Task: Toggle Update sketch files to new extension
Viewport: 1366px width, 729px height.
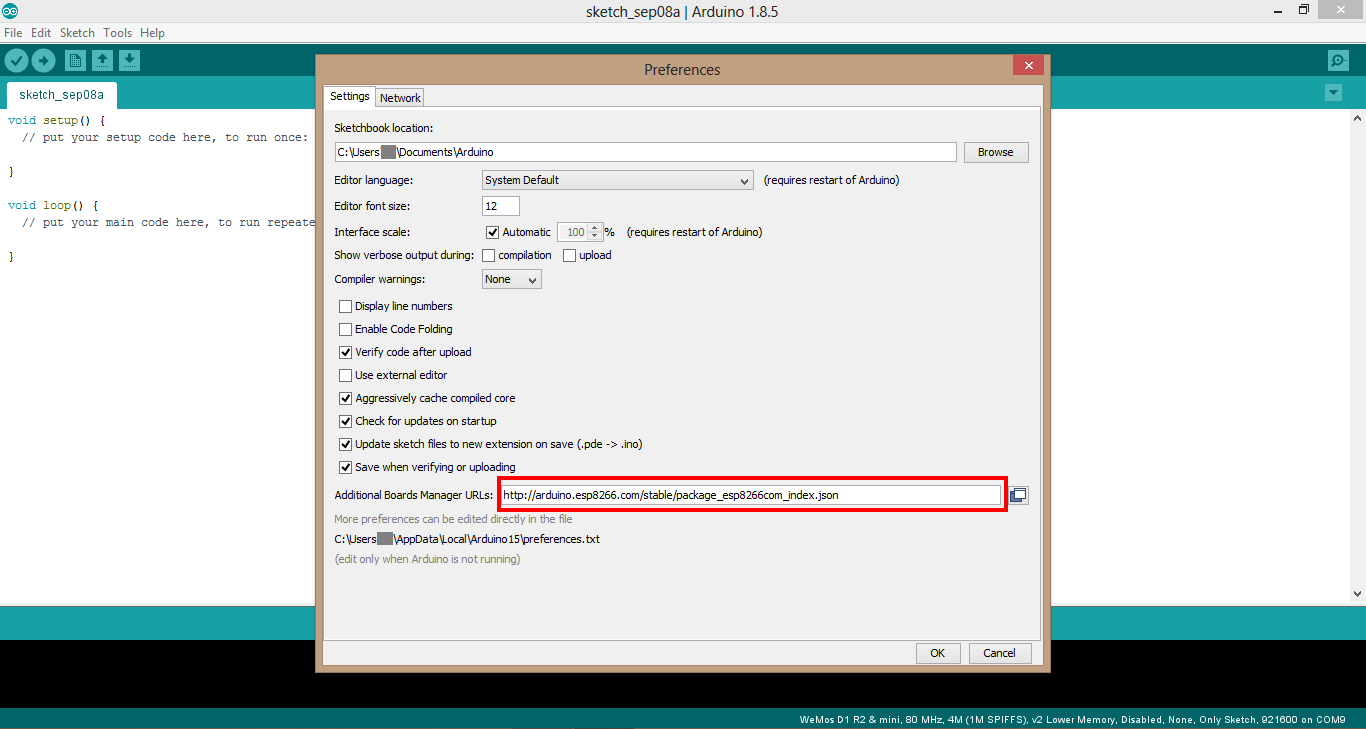Action: coord(345,444)
